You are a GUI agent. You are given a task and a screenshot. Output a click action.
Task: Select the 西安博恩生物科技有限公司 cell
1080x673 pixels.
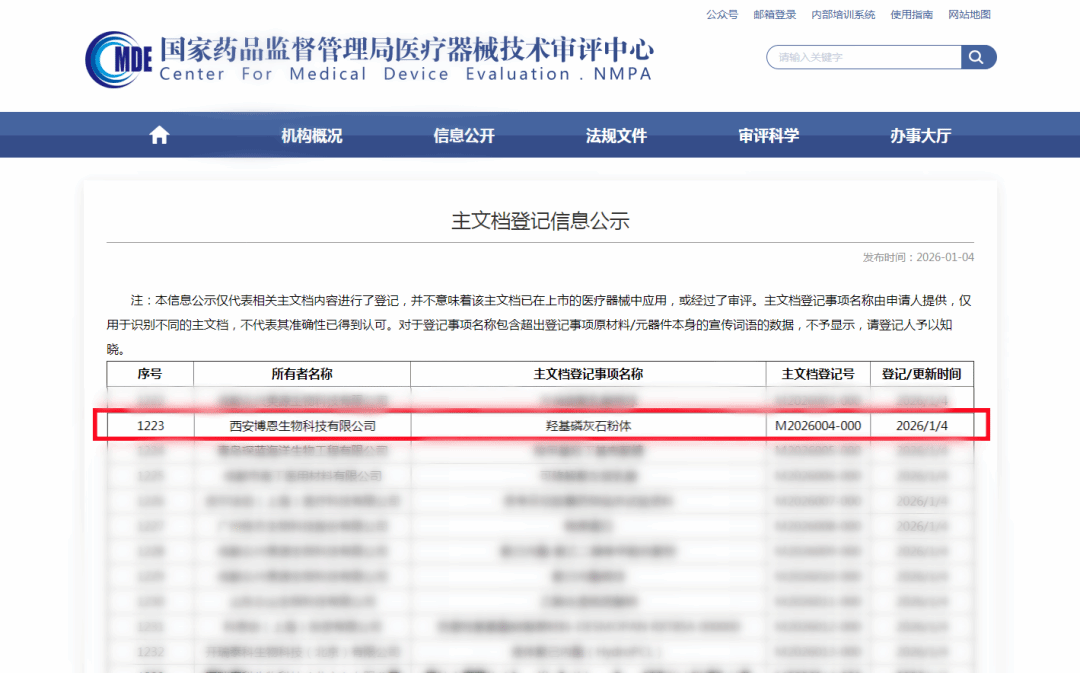302,426
